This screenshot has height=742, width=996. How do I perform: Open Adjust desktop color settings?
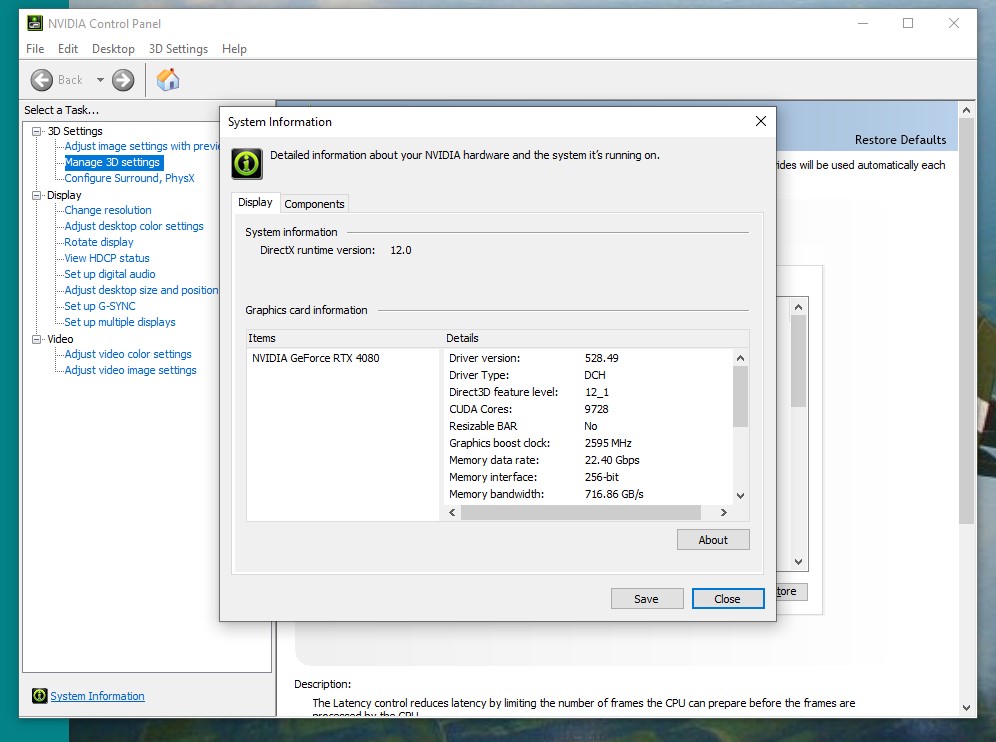point(134,226)
